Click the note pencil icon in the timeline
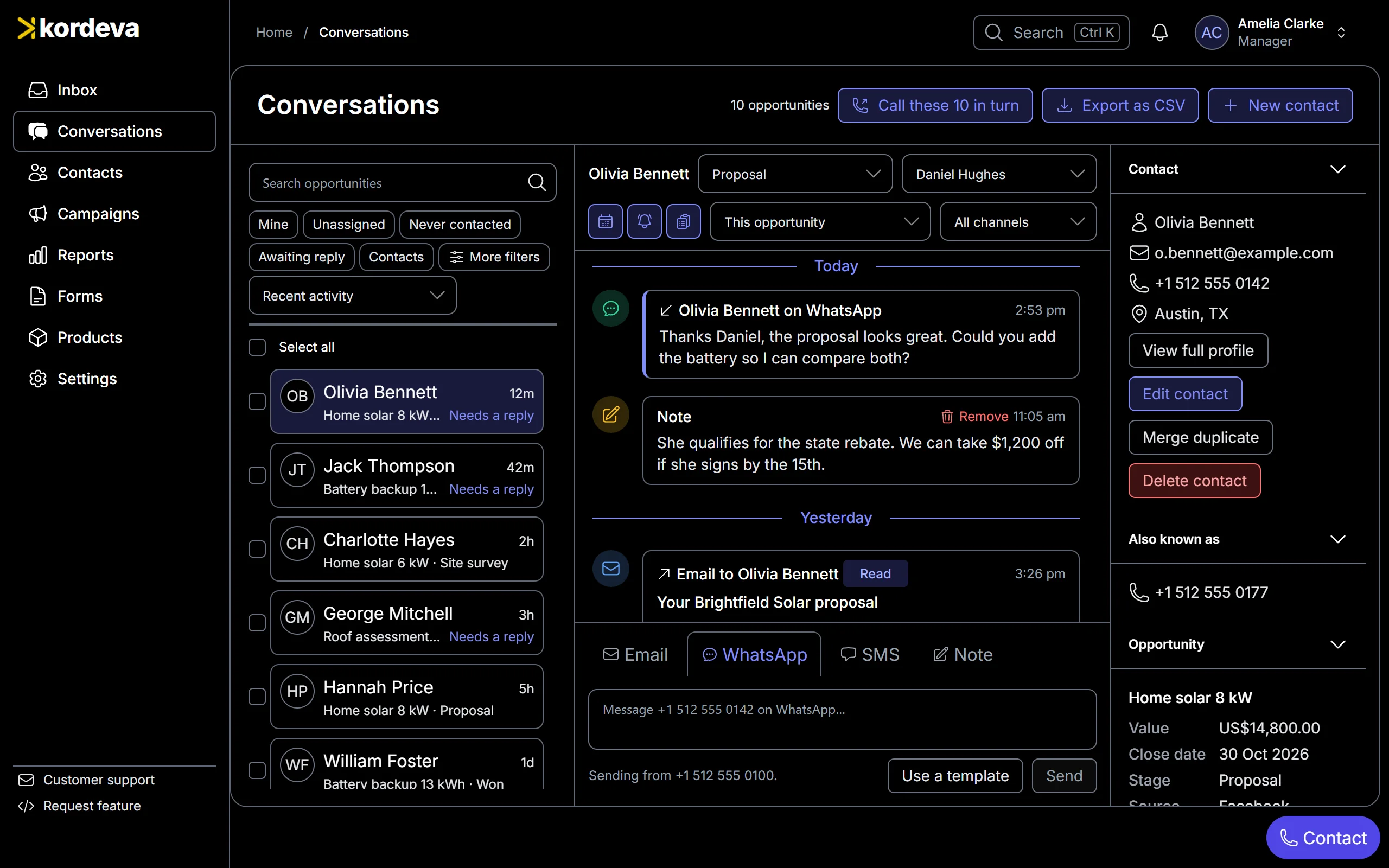 611,414
